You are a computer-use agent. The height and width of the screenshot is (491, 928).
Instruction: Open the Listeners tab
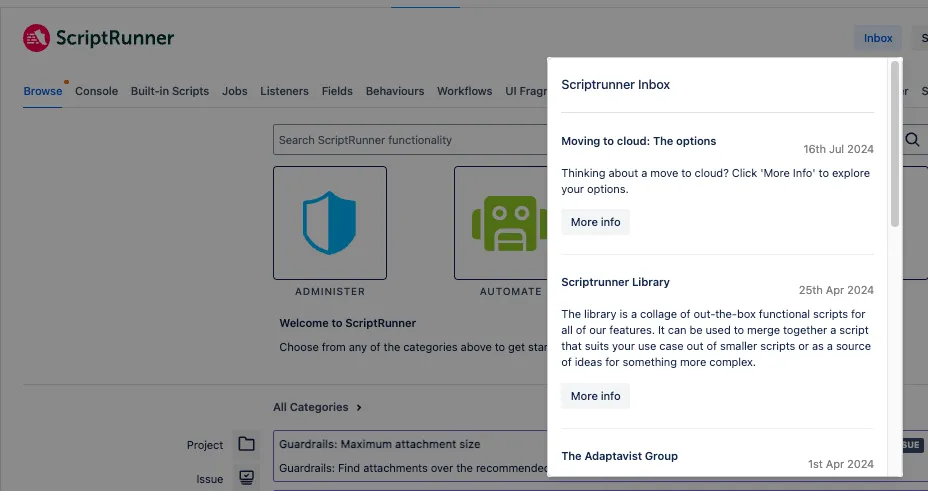click(x=284, y=91)
